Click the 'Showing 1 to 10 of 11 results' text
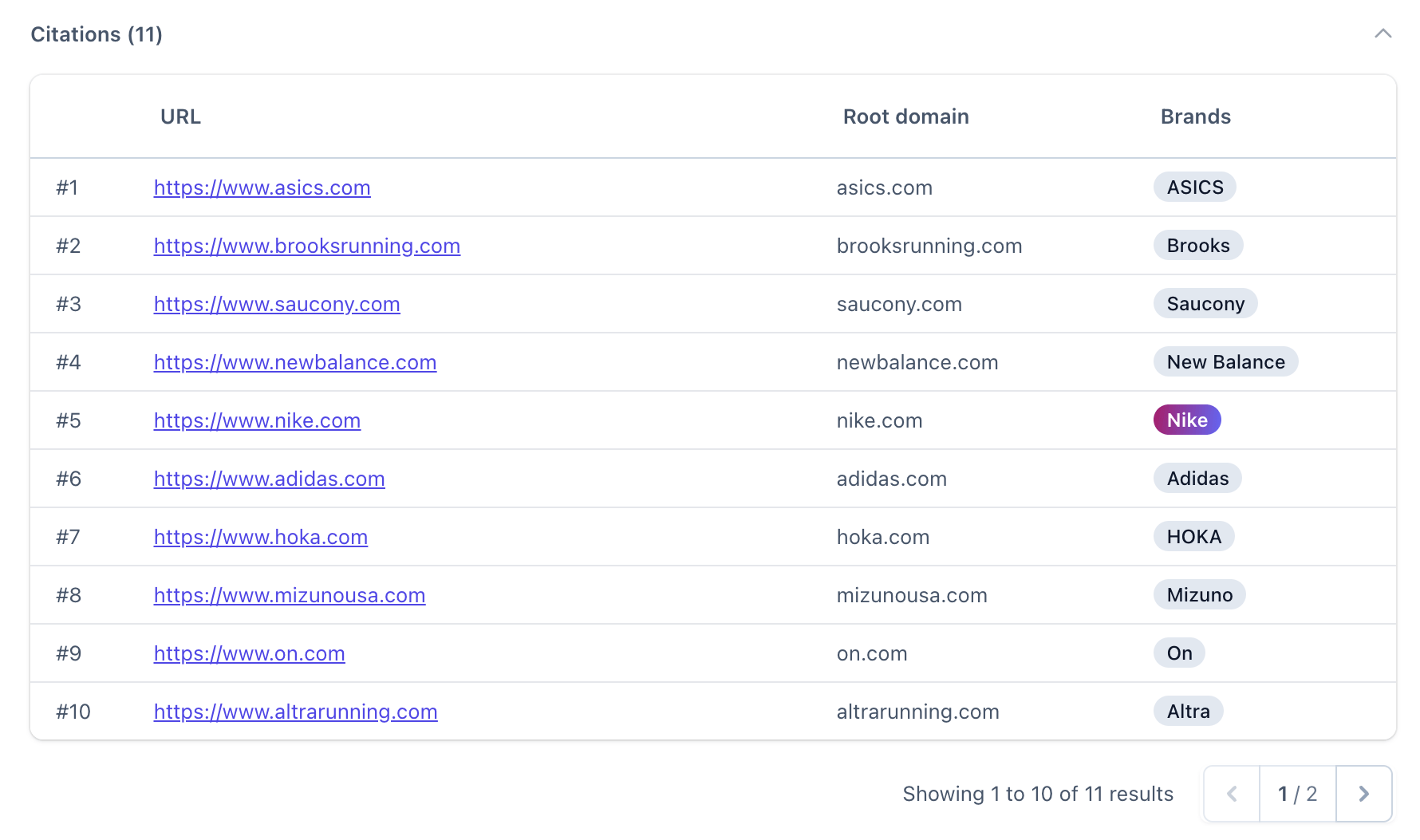Screen dimensions: 1420x840 [1038, 794]
